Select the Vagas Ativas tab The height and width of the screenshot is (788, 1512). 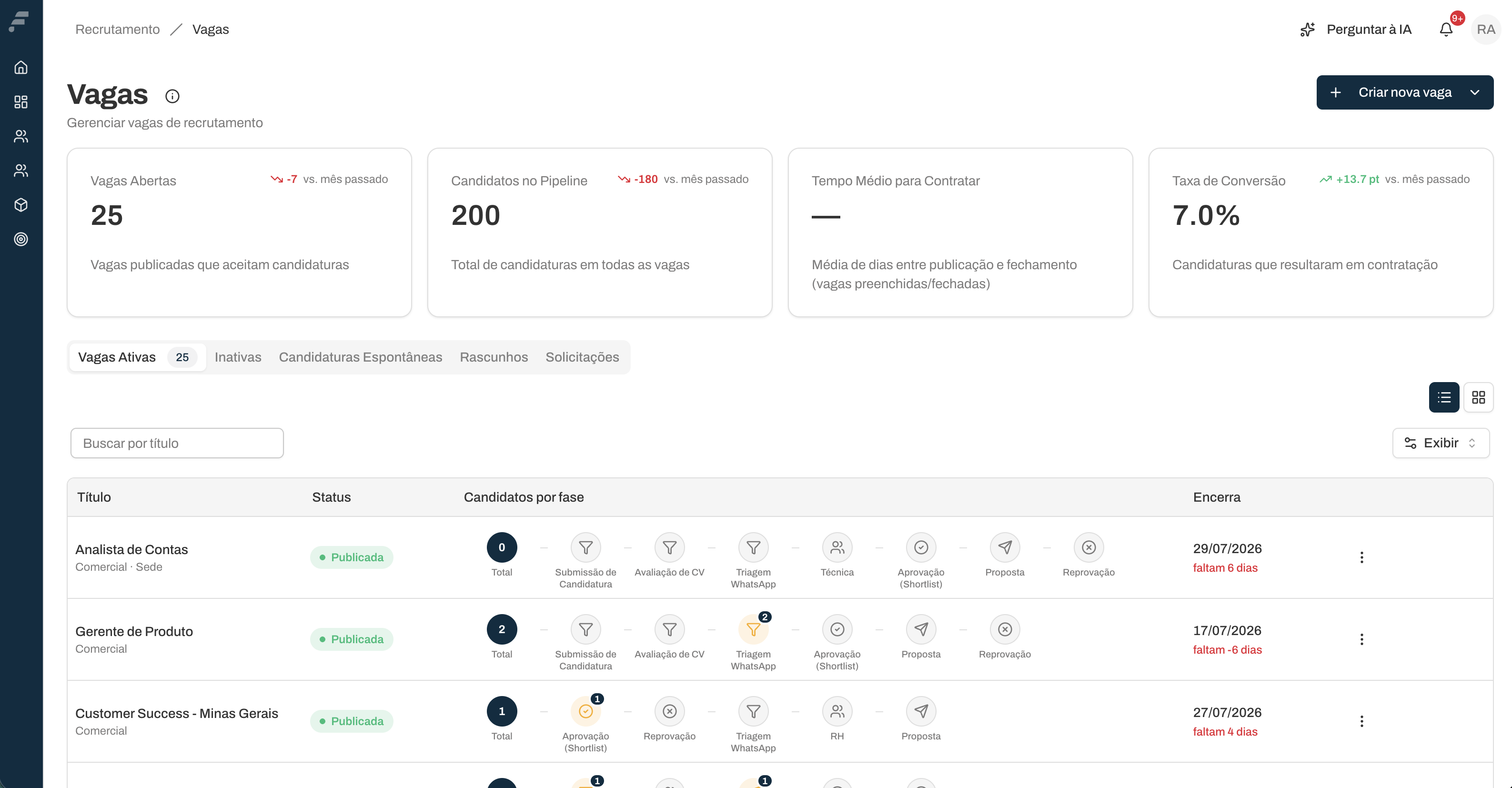[137, 357]
